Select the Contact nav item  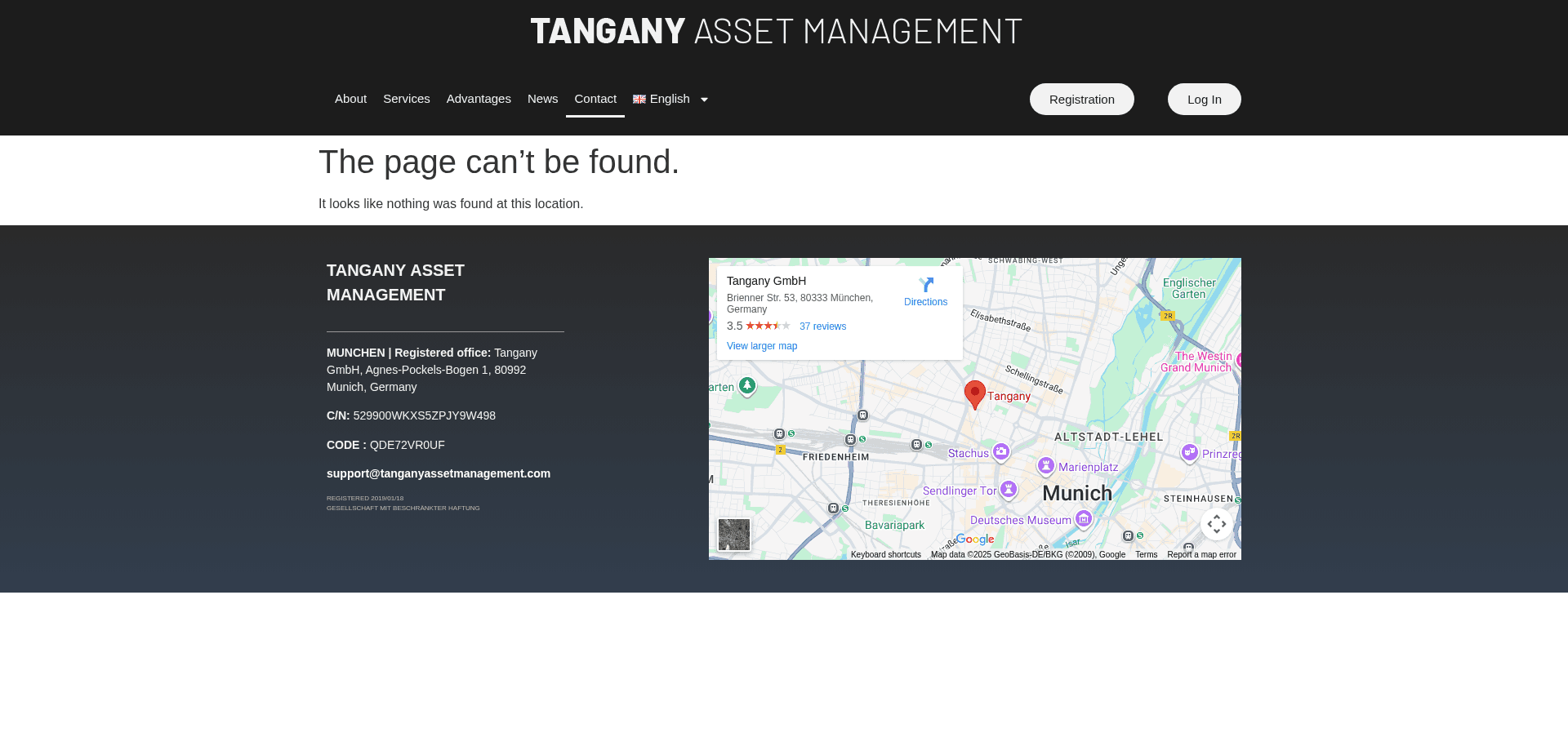point(595,99)
